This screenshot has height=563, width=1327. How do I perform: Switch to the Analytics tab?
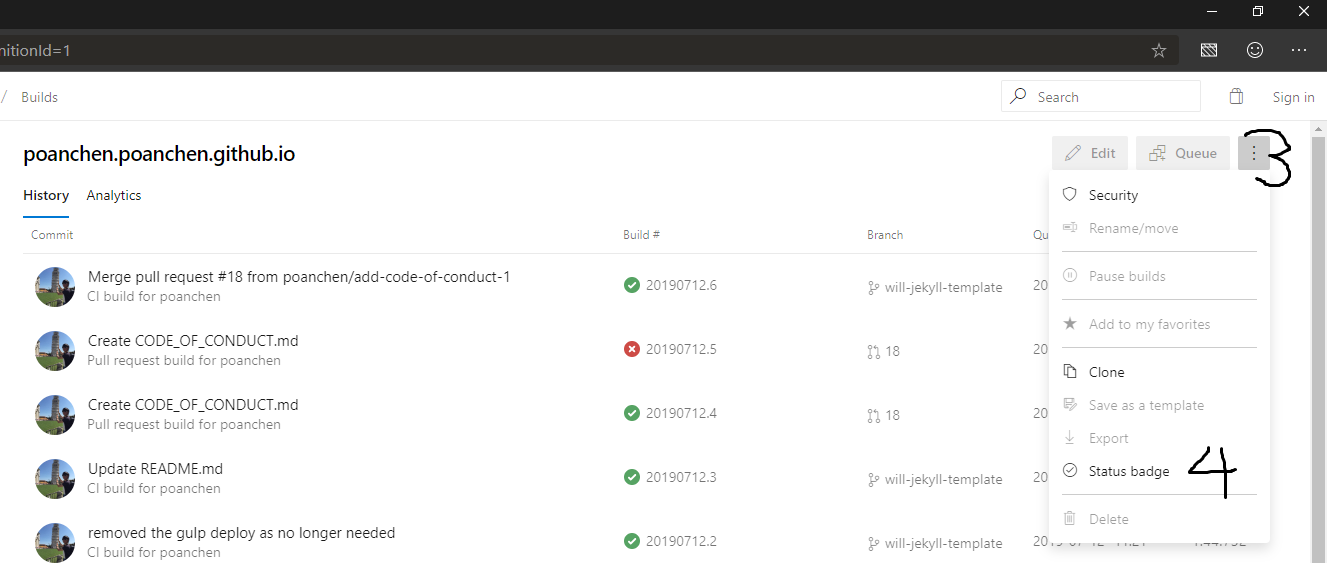(x=114, y=195)
